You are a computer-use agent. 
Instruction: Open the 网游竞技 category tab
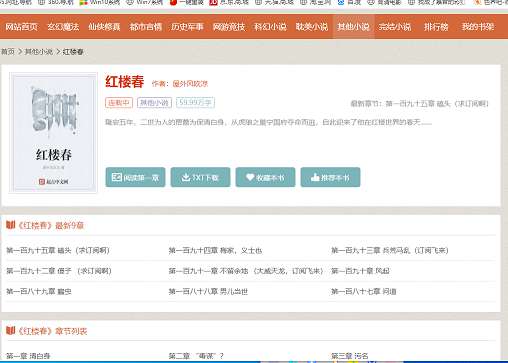pyautogui.click(x=229, y=27)
